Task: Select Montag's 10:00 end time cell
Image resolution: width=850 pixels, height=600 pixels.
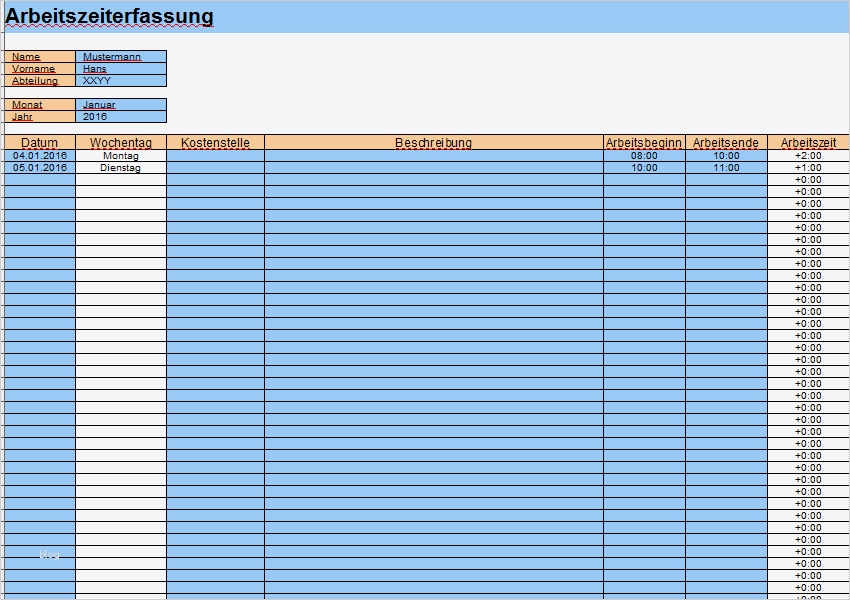Action: (x=726, y=156)
